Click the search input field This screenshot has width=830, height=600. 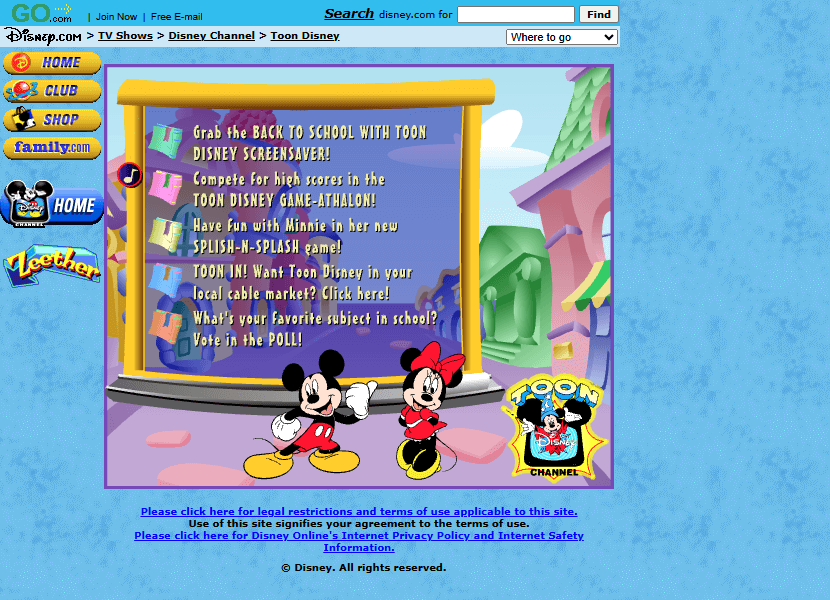tap(516, 14)
